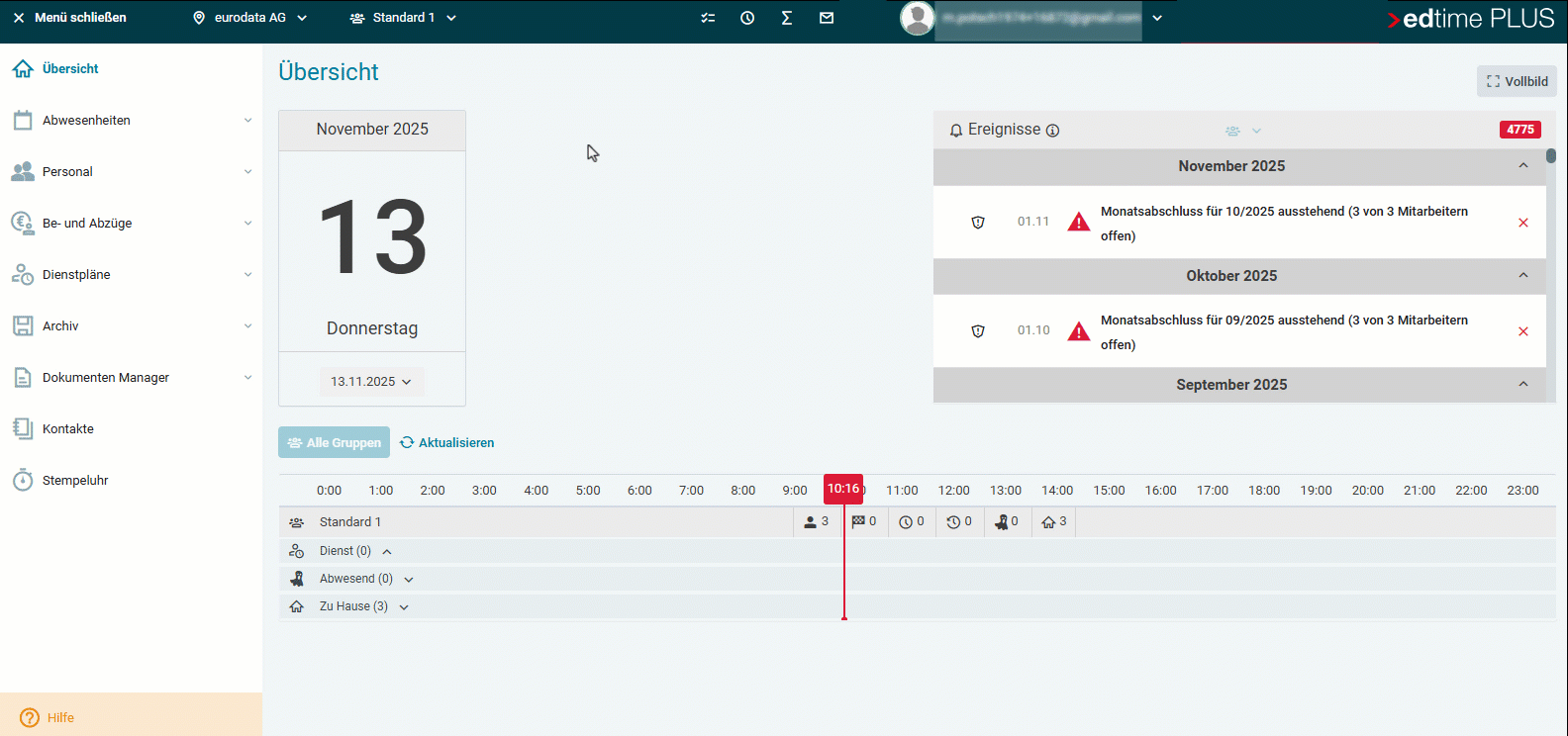Open the mail envelope icon

(827, 18)
